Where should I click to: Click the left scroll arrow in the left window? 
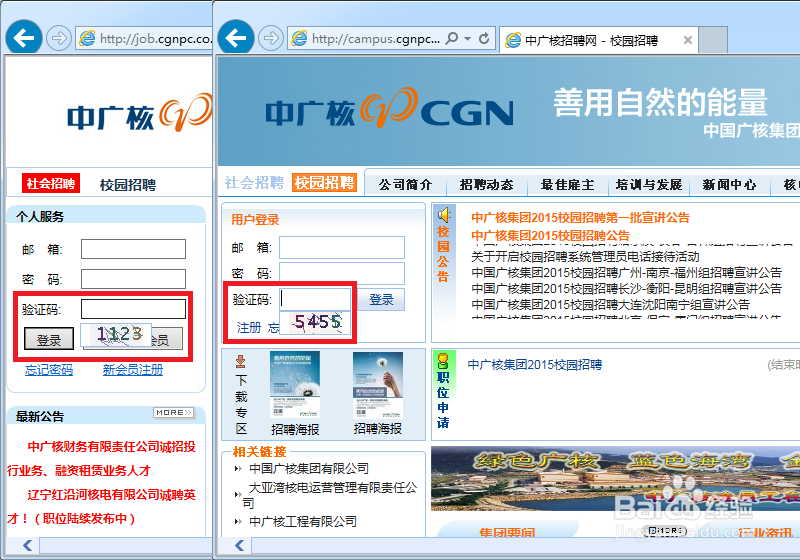pos(28,545)
